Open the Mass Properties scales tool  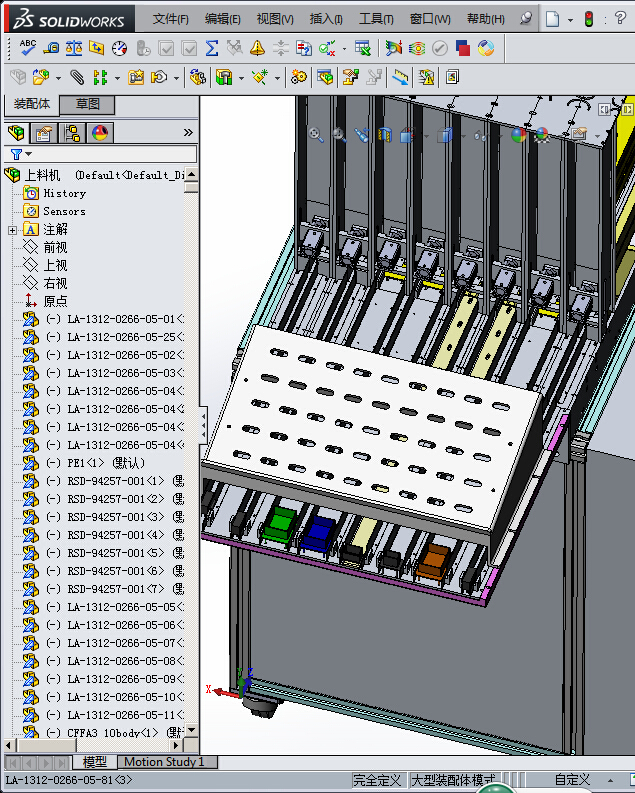(x=74, y=48)
